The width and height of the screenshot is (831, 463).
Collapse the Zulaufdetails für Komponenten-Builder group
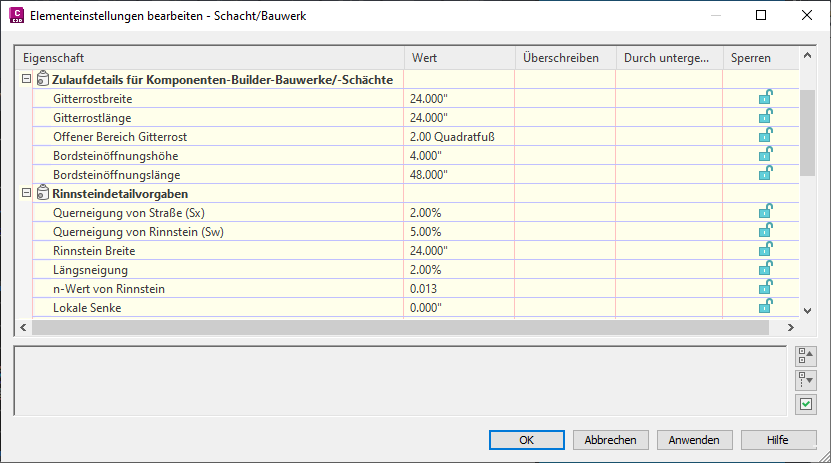click(26, 79)
